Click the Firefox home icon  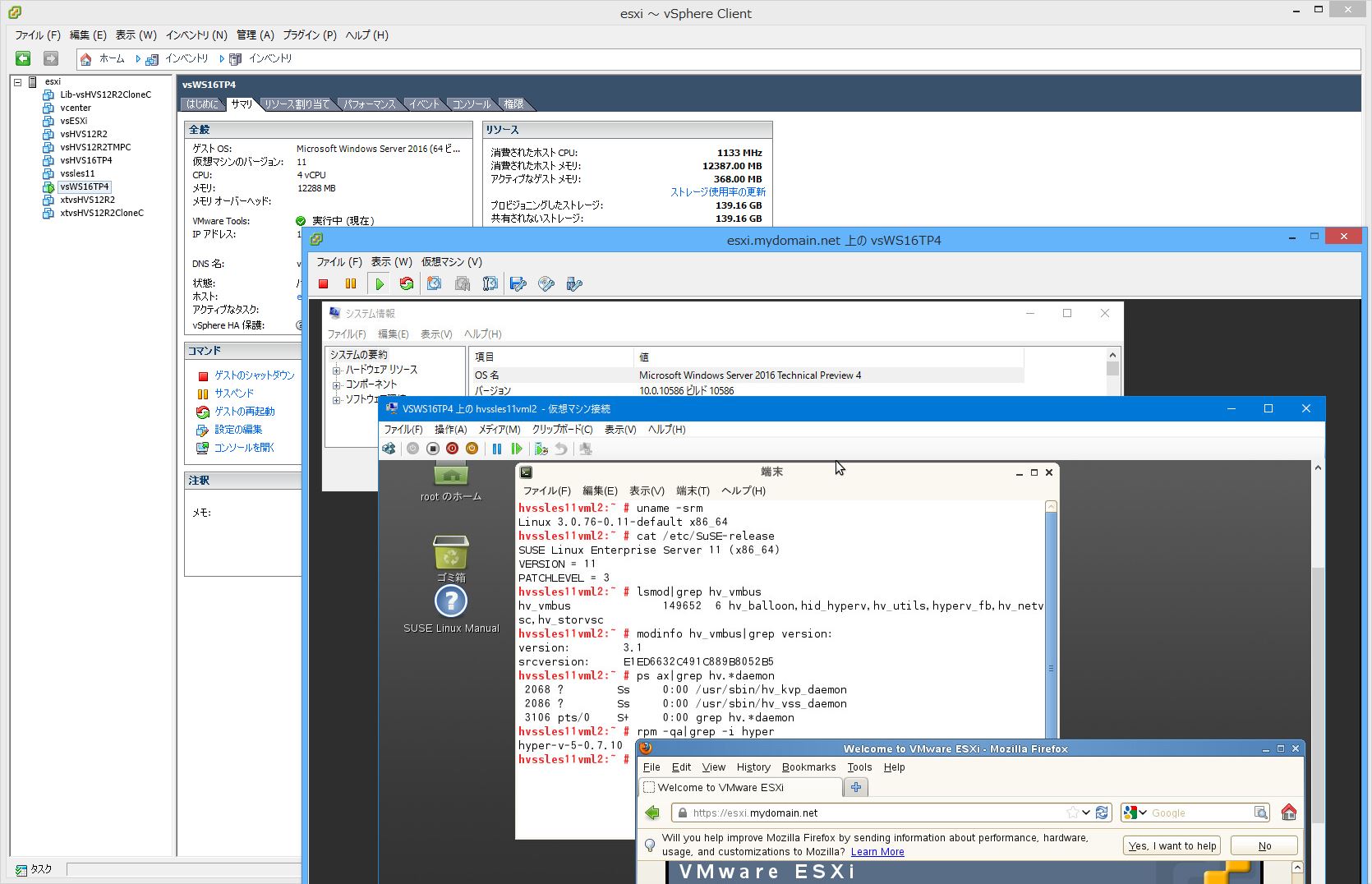[1289, 813]
